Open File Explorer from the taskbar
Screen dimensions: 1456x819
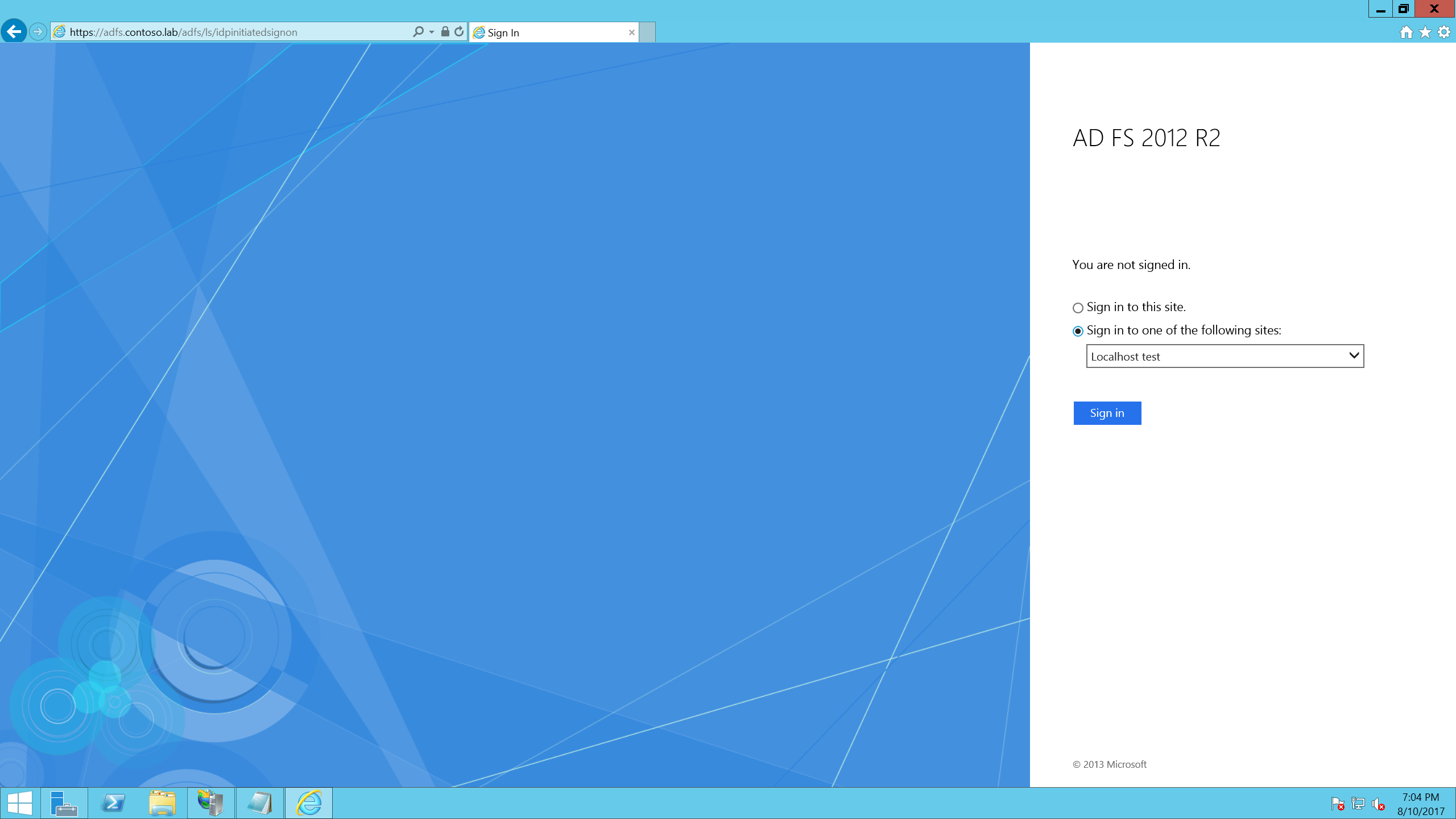pyautogui.click(x=162, y=803)
